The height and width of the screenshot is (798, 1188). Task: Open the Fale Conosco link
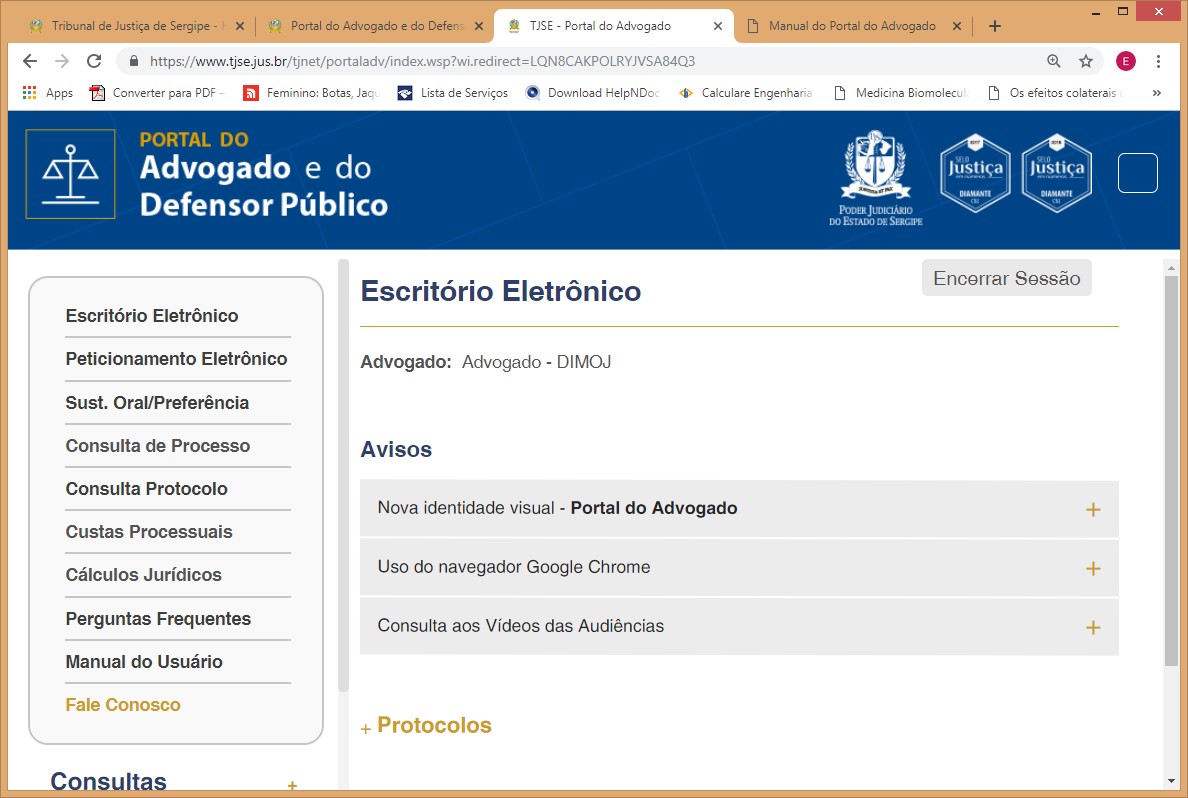point(123,705)
